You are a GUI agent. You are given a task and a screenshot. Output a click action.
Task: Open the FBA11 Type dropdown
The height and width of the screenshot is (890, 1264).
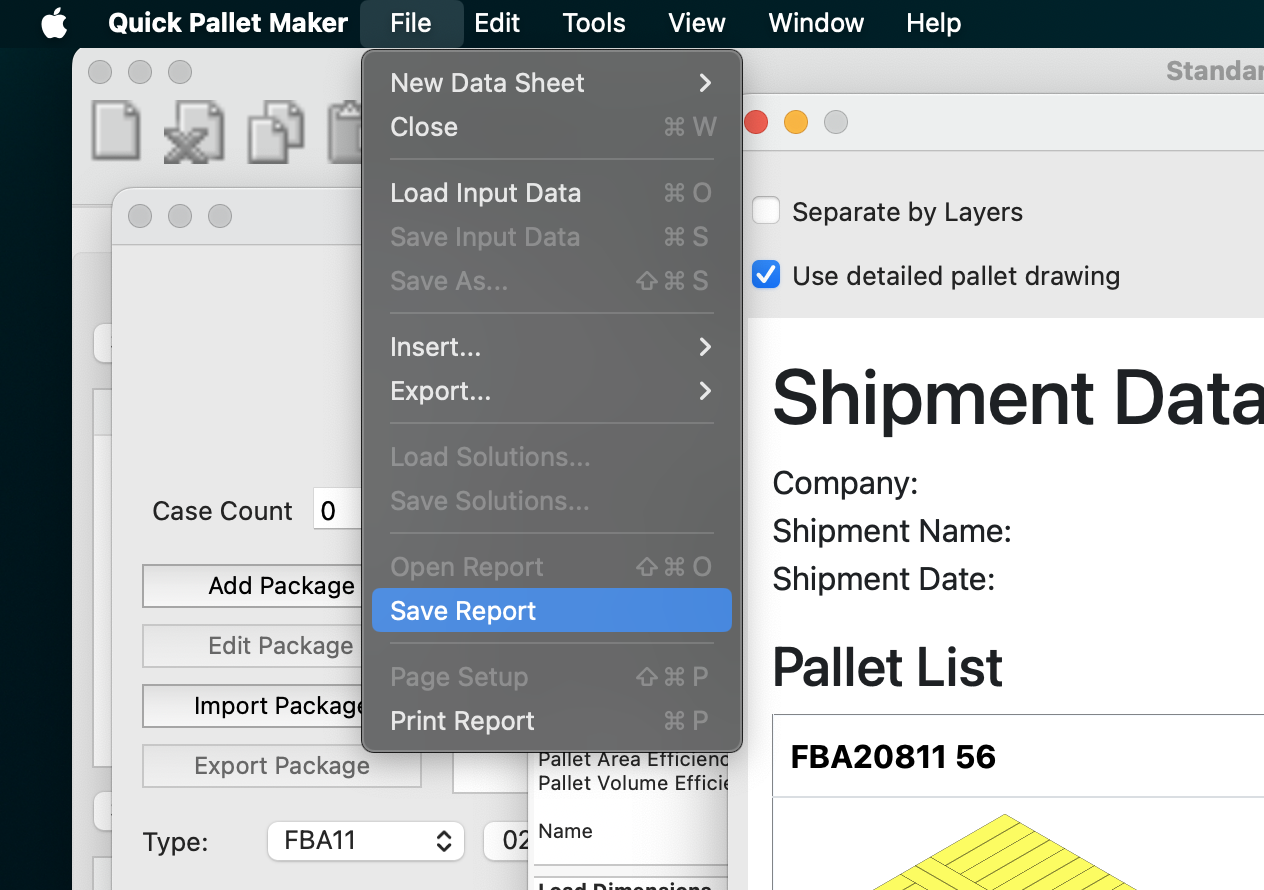point(366,841)
